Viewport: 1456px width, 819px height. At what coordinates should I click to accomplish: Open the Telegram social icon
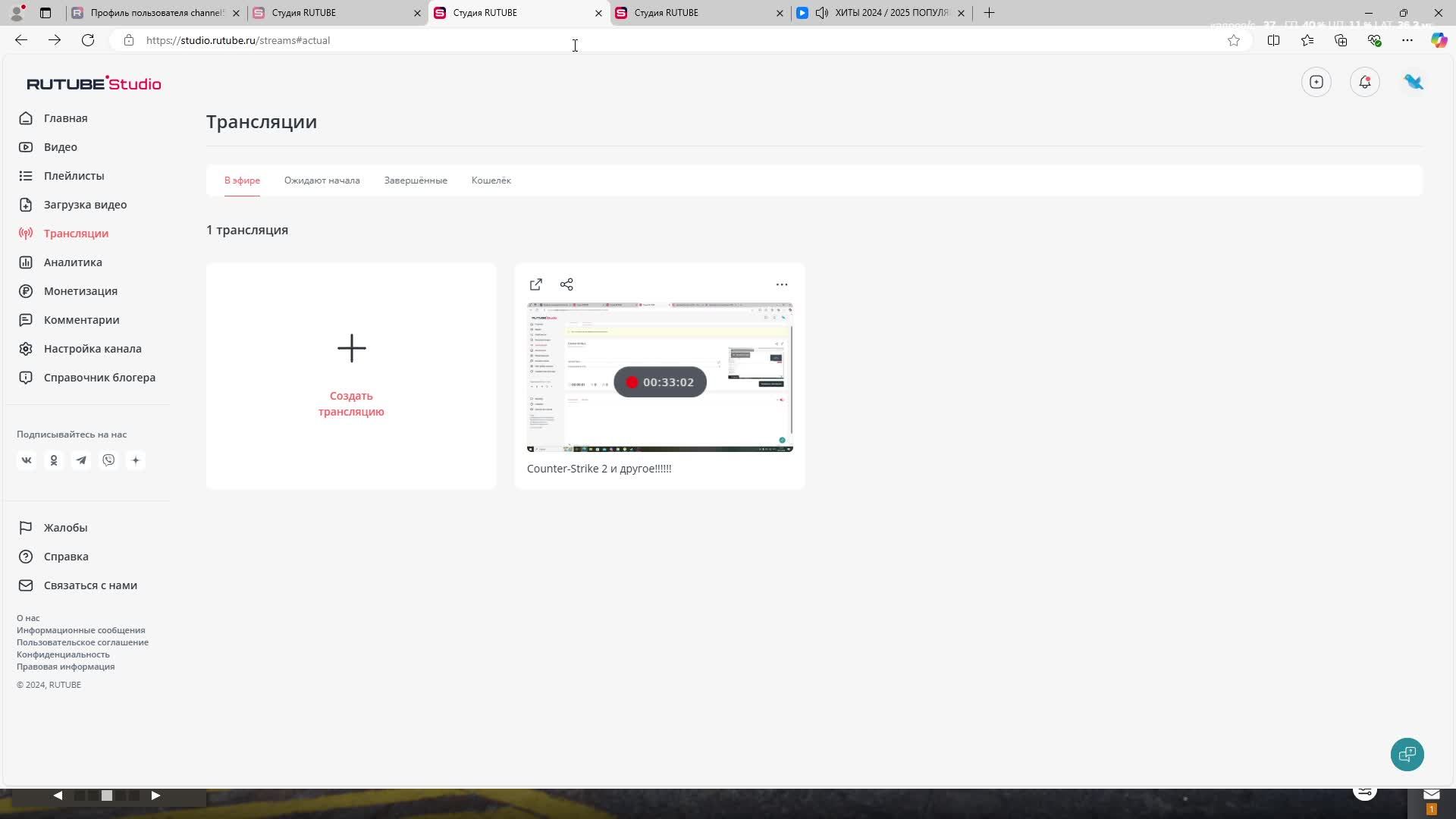tap(81, 460)
